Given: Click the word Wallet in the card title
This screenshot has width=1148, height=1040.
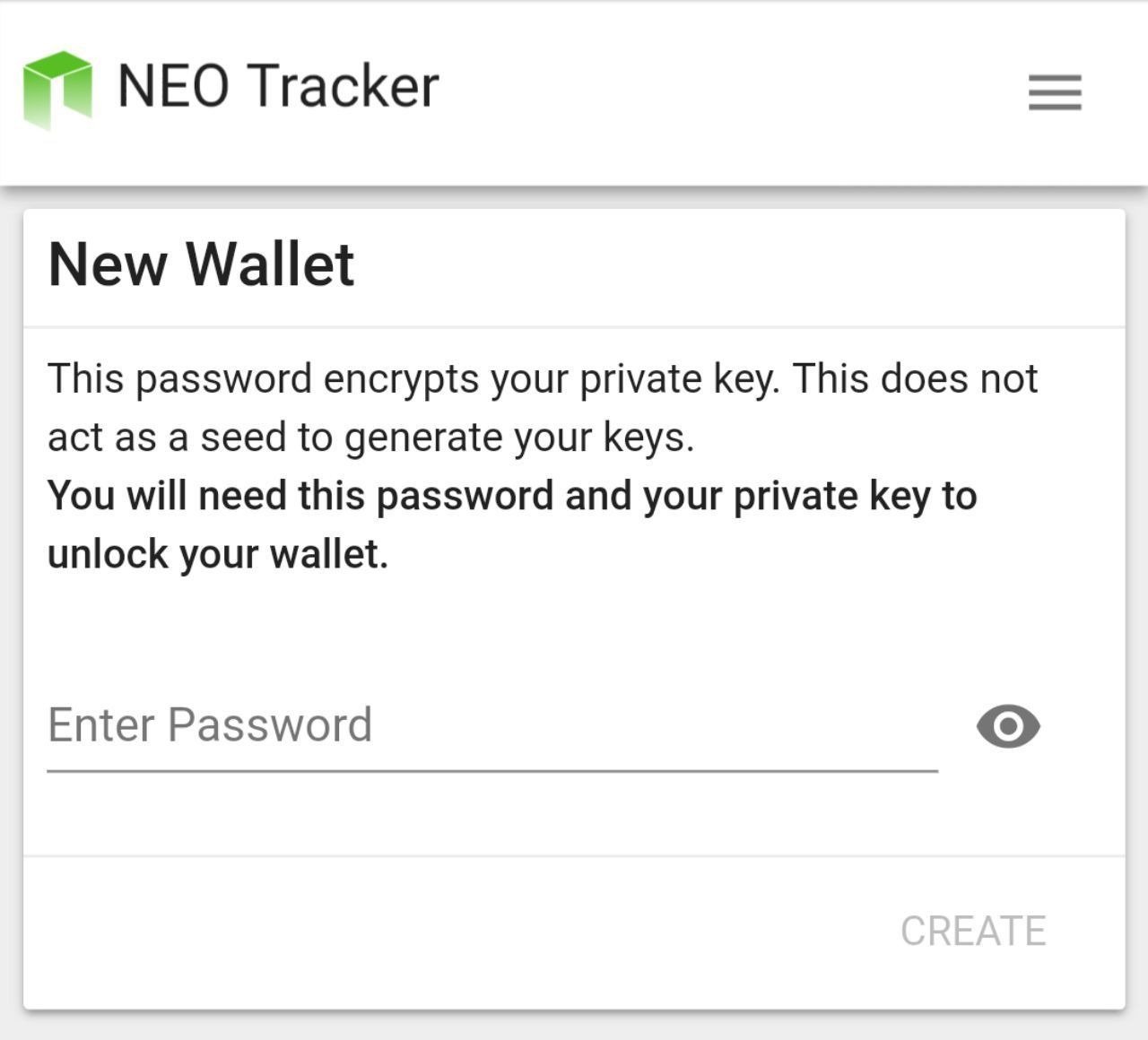Looking at the screenshot, I should coord(270,264).
